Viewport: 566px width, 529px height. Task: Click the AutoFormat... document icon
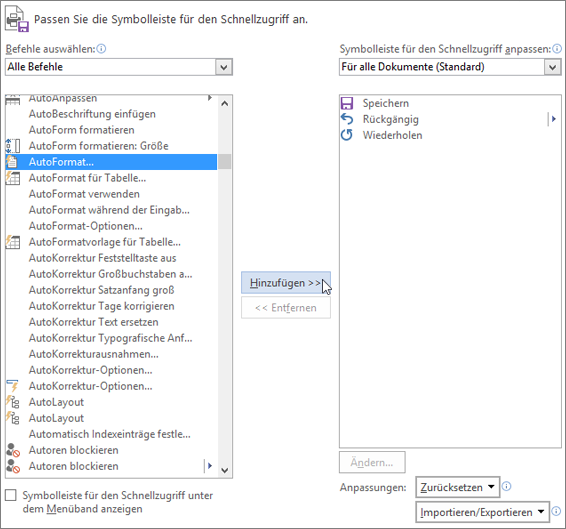pos(13,162)
